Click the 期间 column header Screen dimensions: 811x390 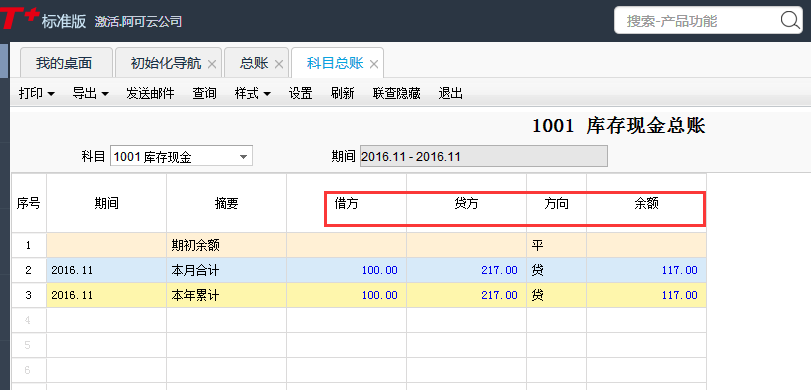pos(107,203)
